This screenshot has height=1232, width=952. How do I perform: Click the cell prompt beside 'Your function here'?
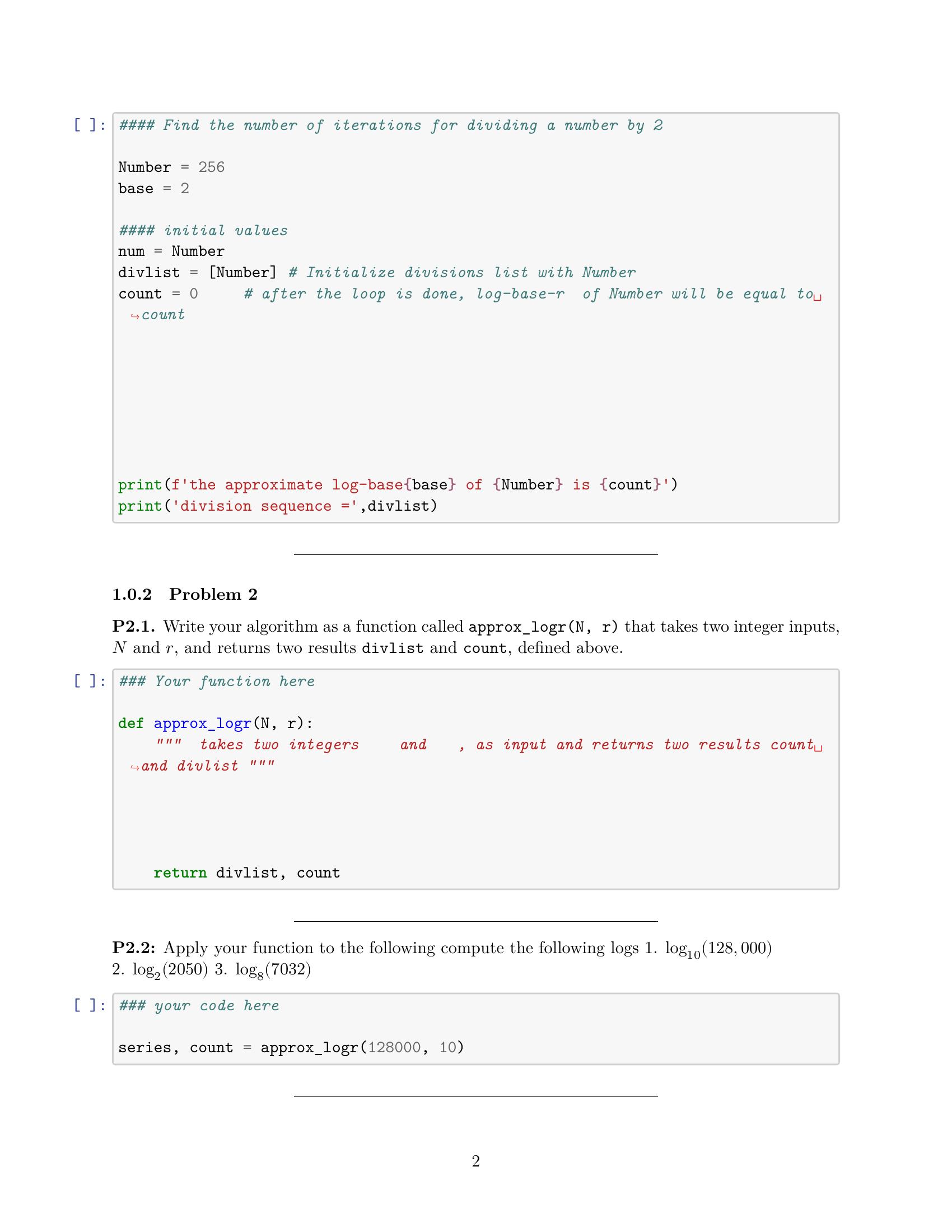[90, 682]
